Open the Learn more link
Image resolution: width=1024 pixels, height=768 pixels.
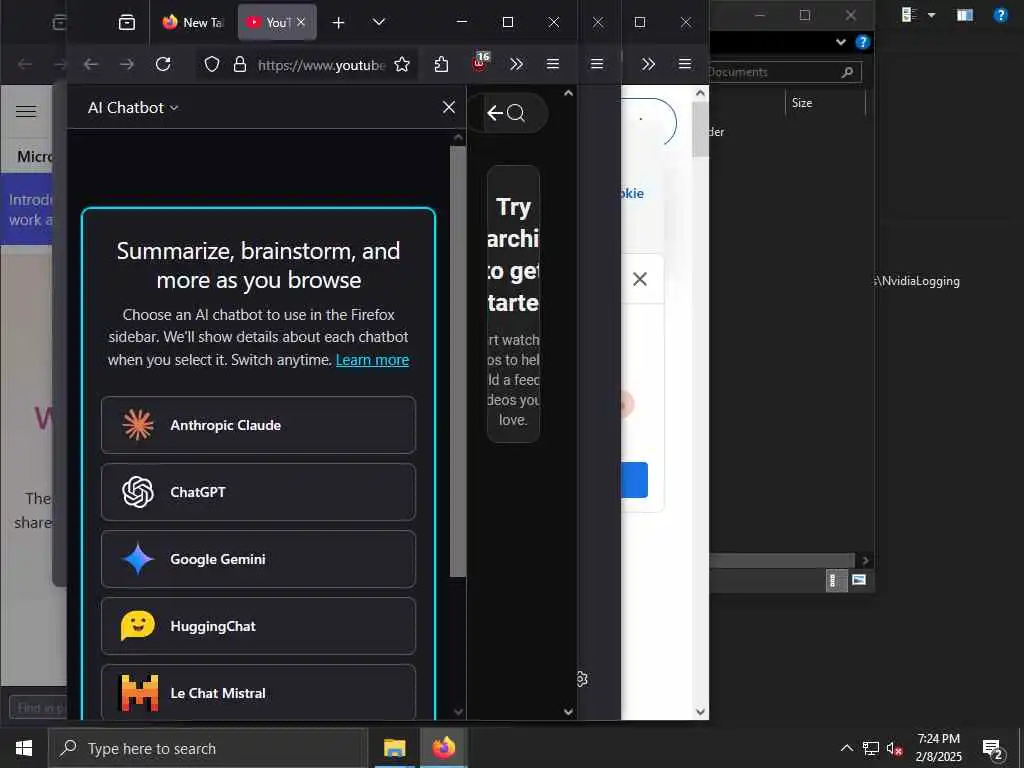372,360
